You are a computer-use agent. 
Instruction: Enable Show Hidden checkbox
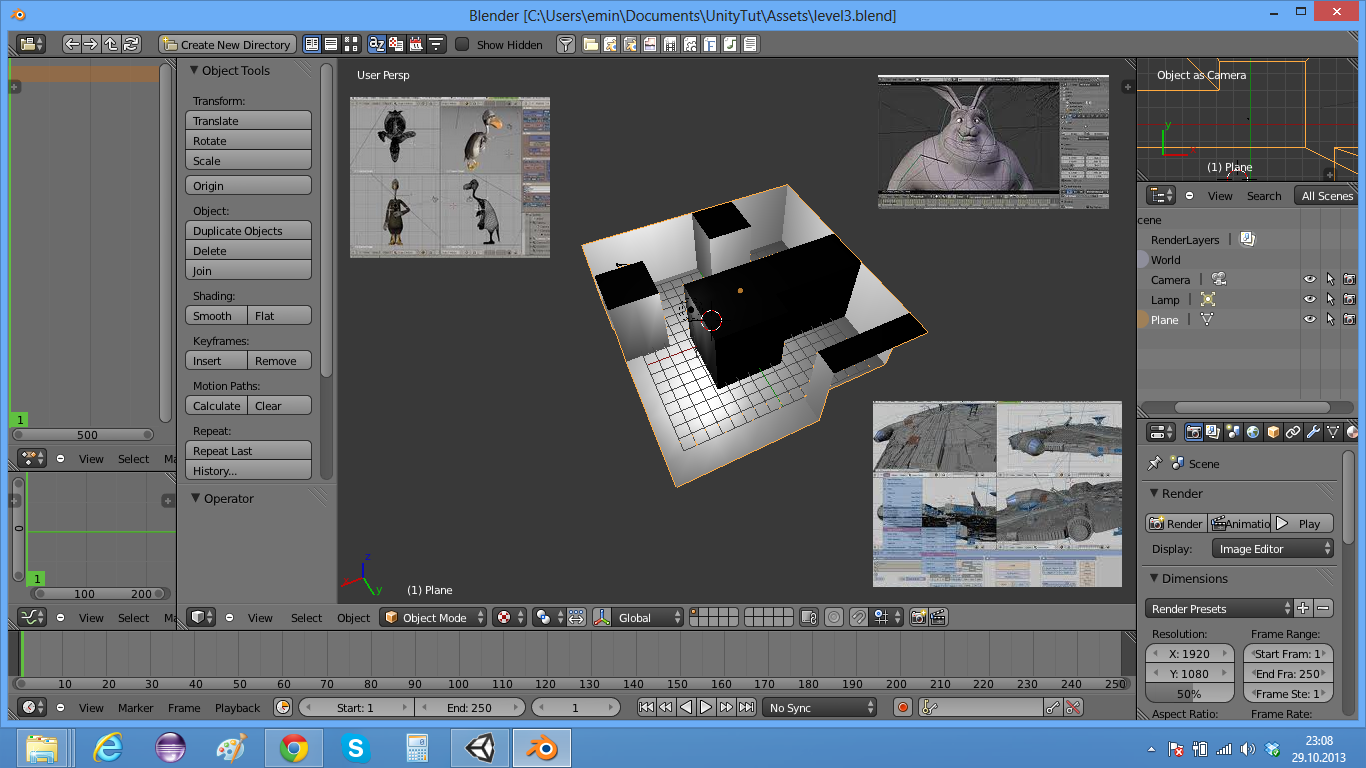coord(462,44)
